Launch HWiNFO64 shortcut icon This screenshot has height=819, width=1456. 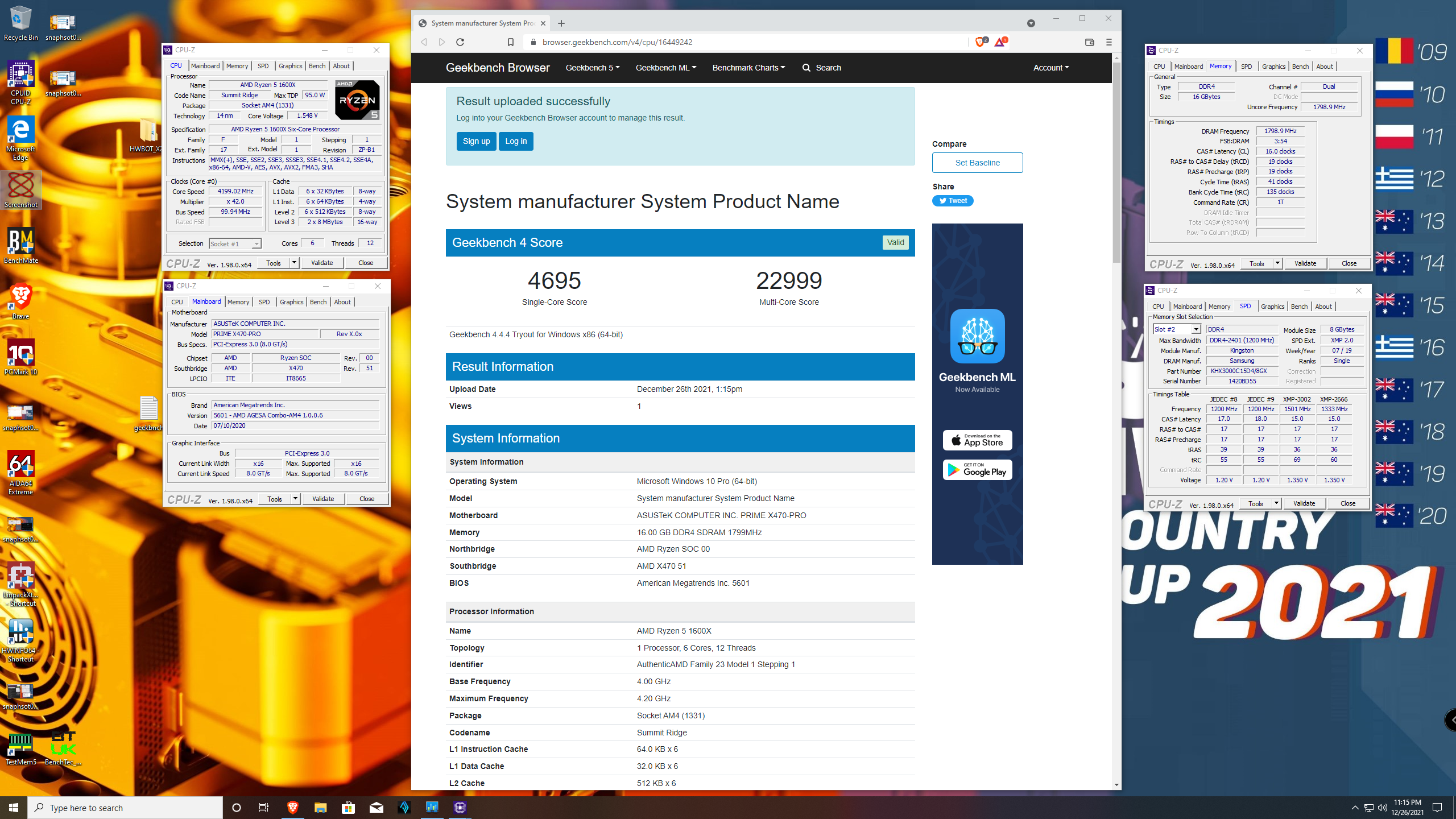coord(20,640)
